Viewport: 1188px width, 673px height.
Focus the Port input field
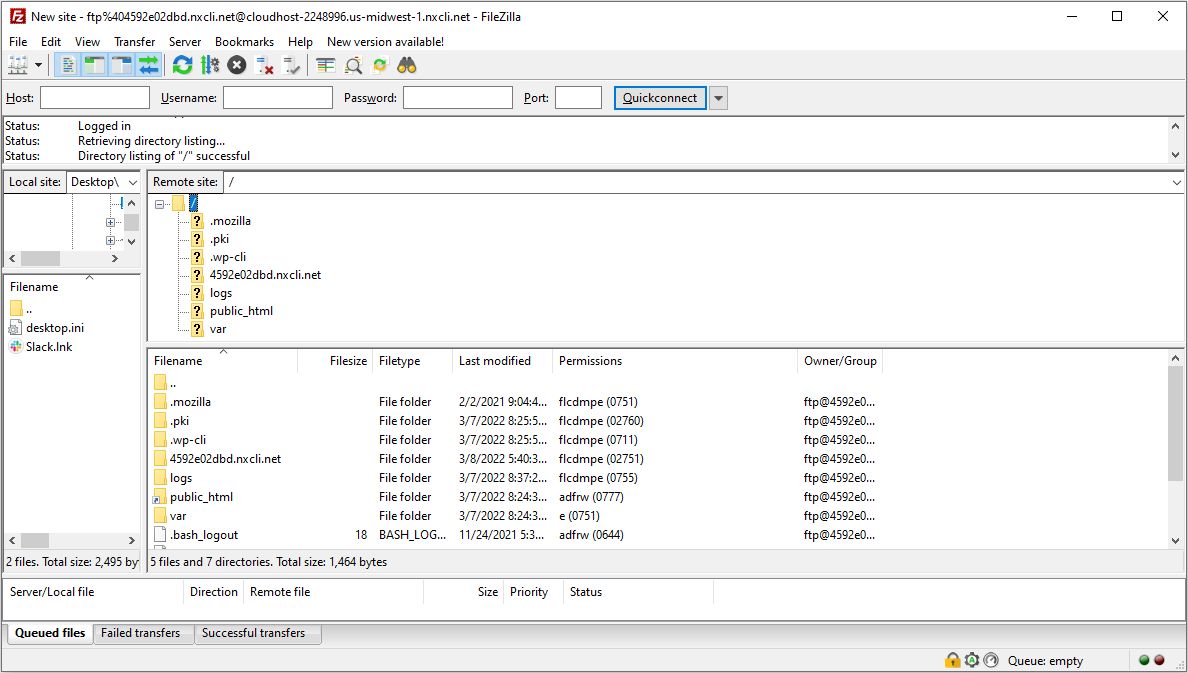coord(578,98)
